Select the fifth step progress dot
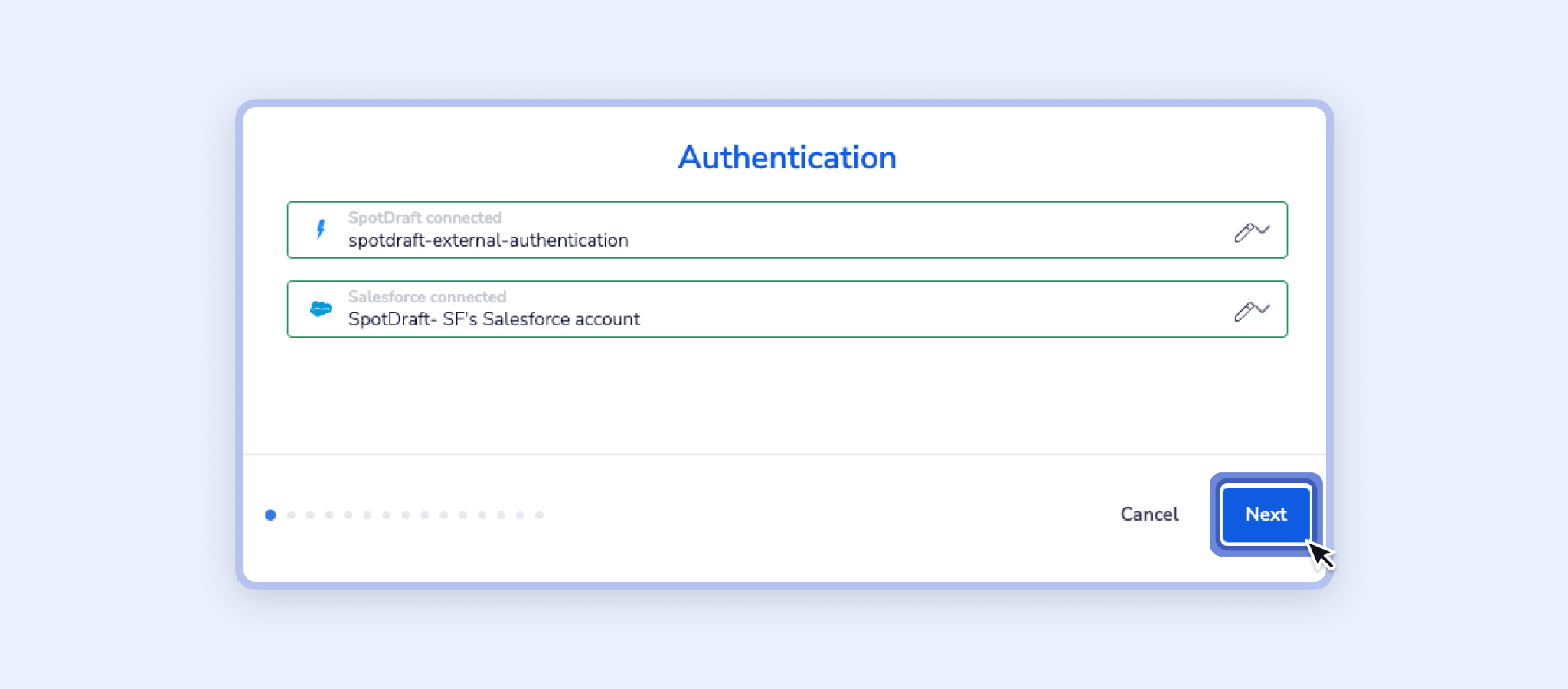This screenshot has height=689, width=1568. (348, 515)
